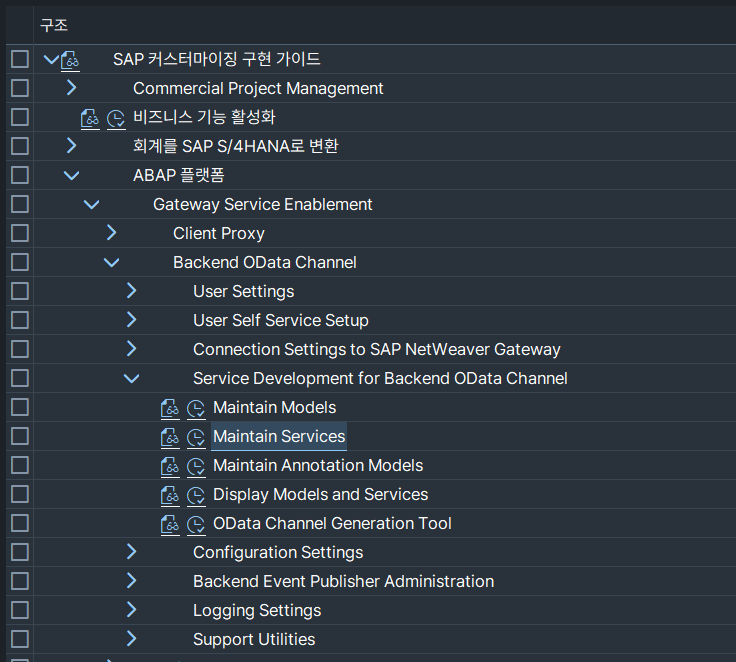This screenshot has height=662, width=736.
Task: Click Backend OData Channel label
Action: (x=265, y=262)
